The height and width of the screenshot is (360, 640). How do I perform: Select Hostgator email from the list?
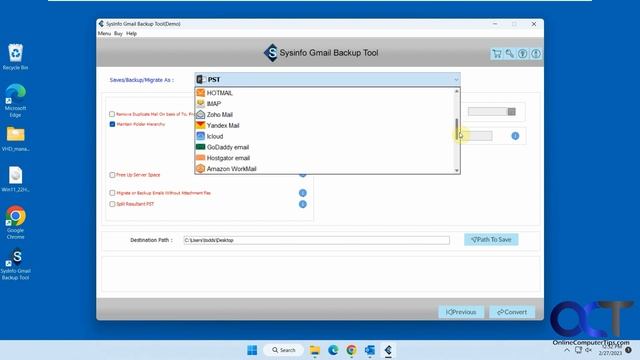pyautogui.click(x=324, y=158)
